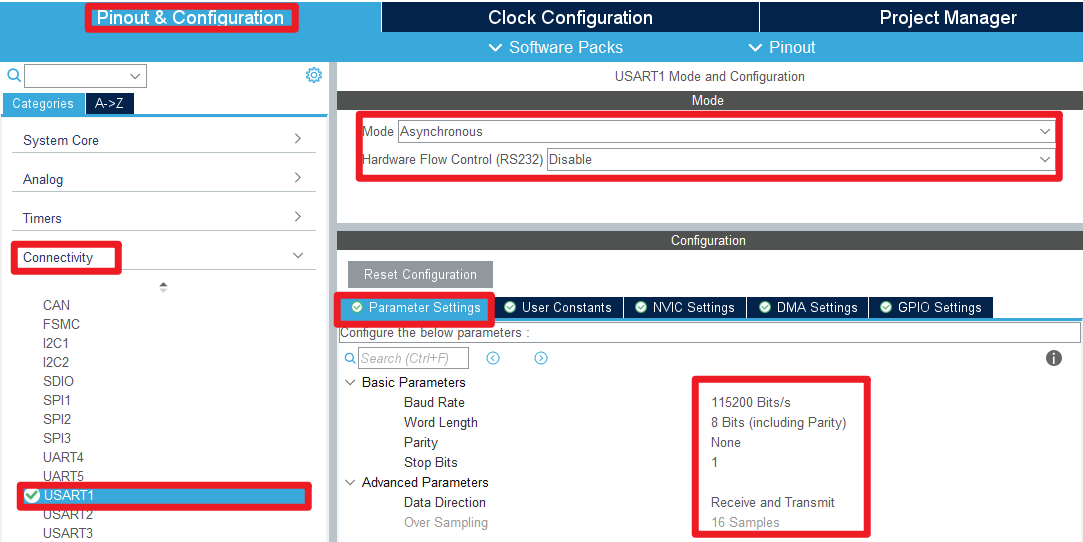
Task: Collapse the Advanced Parameters group
Action: [x=351, y=483]
